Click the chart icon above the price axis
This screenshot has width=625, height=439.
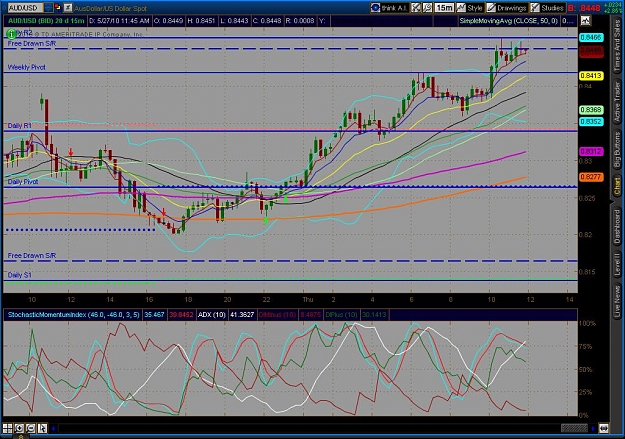click(586, 20)
